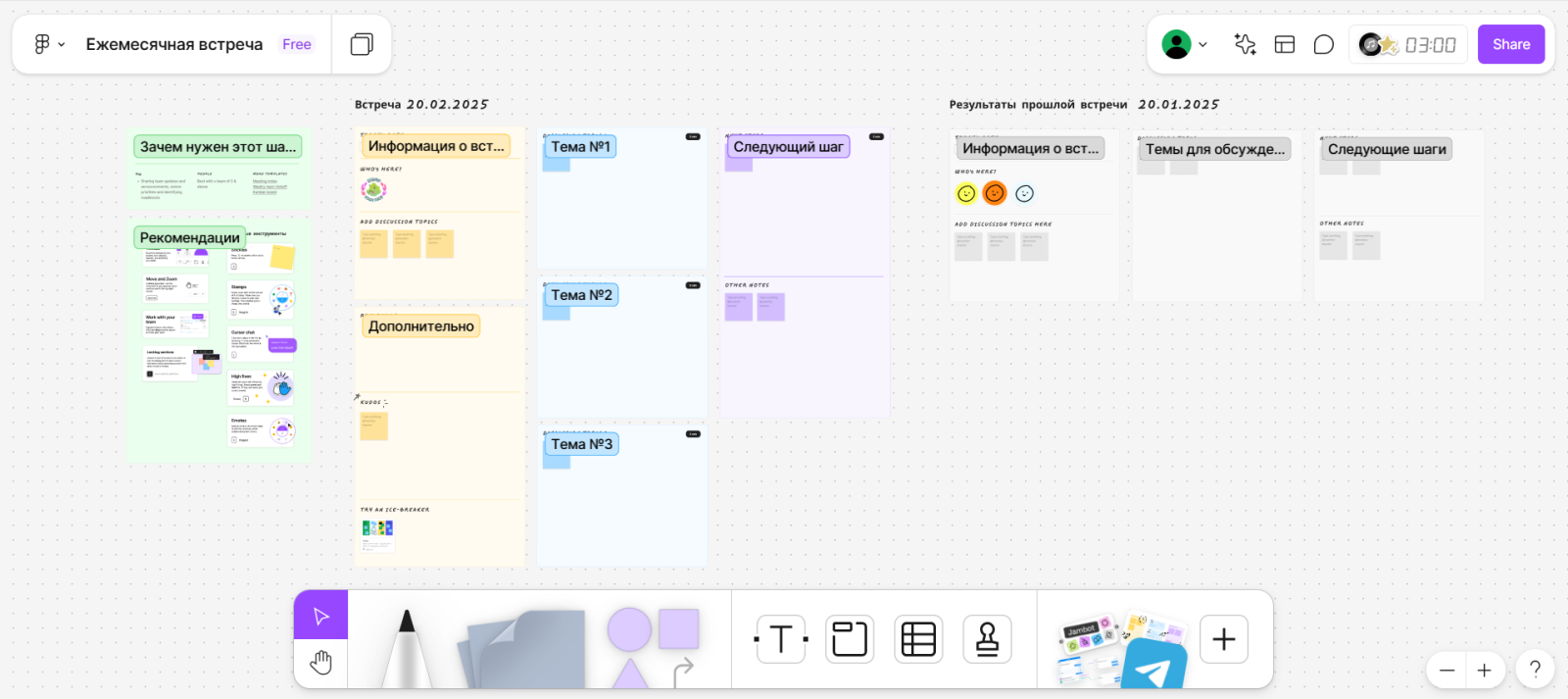Select the purple square shape
The height and width of the screenshot is (699, 1568).
pyautogui.click(x=678, y=628)
